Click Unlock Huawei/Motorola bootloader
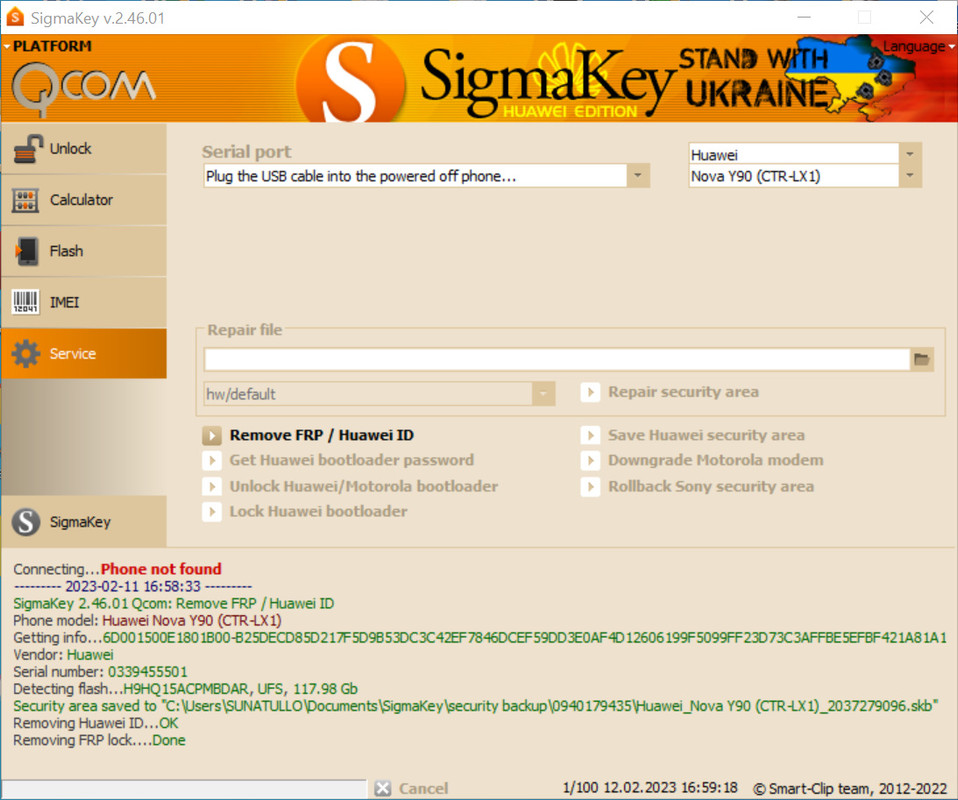Screen dimensions: 958x800 click(364, 486)
